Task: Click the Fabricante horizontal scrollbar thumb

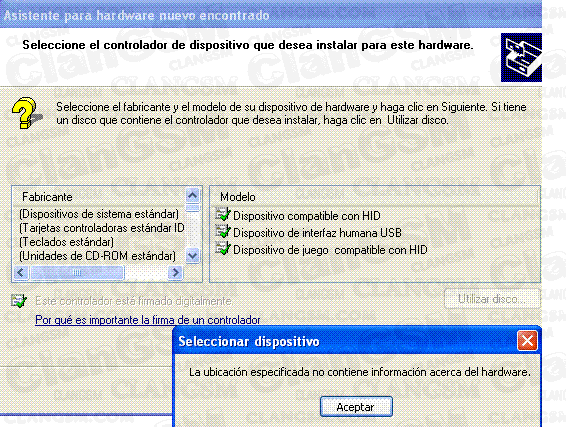Action: (77, 273)
